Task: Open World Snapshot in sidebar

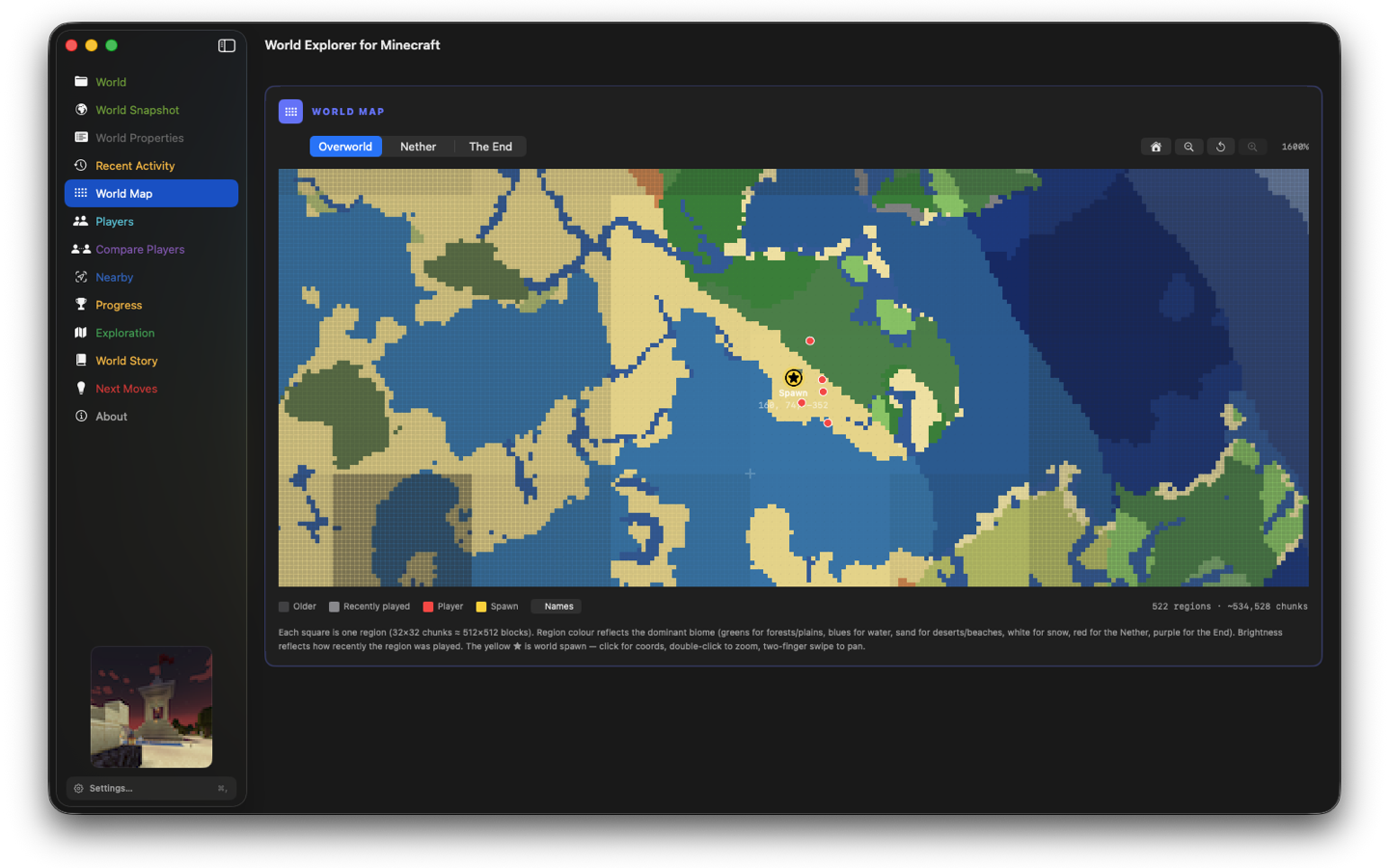Action: point(151,110)
